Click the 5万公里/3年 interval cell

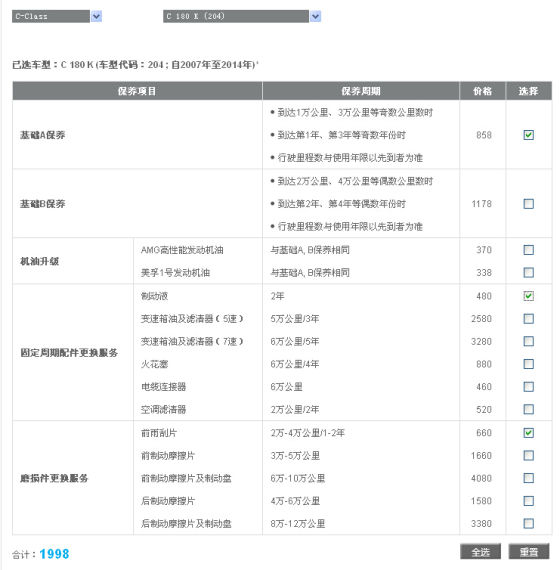[295, 319]
